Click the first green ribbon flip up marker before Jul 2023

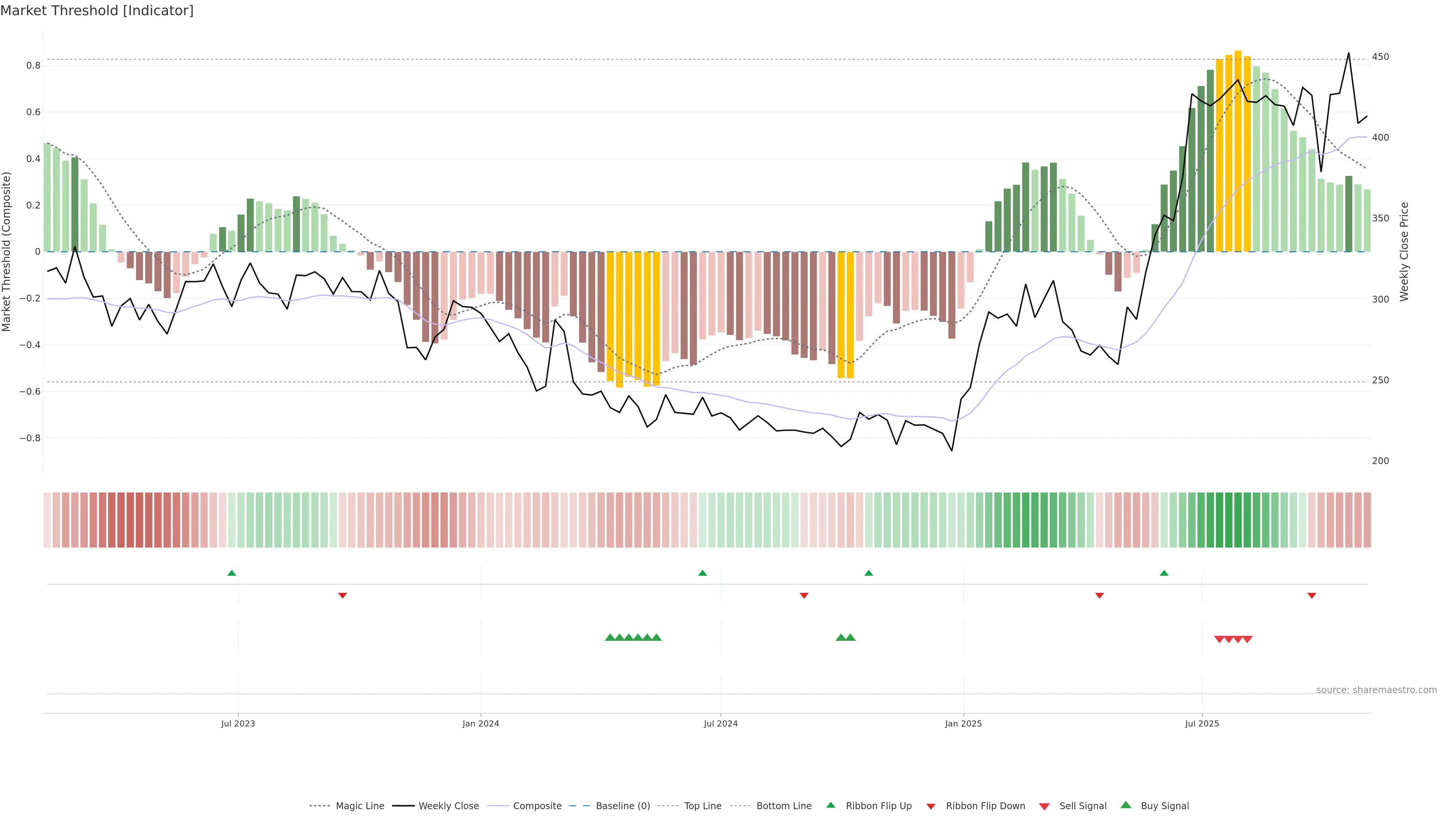(x=231, y=573)
